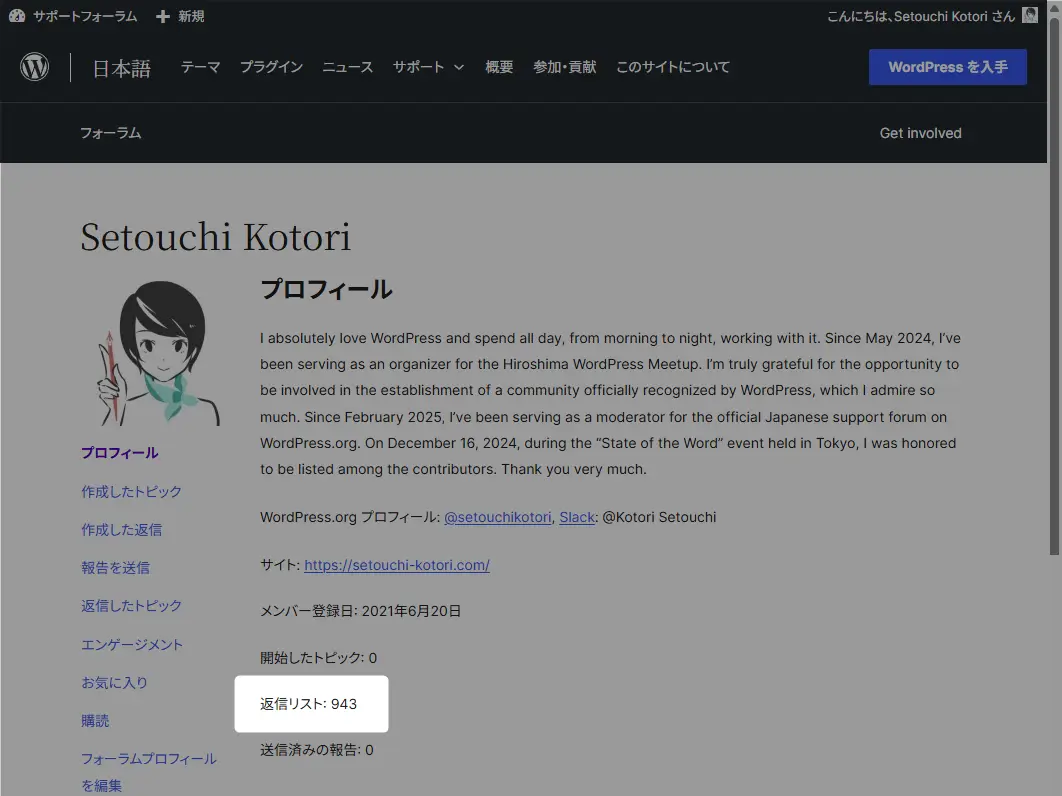The image size is (1062, 796).
Task: Click the user avatar in admin bar
Action: click(x=1030, y=15)
